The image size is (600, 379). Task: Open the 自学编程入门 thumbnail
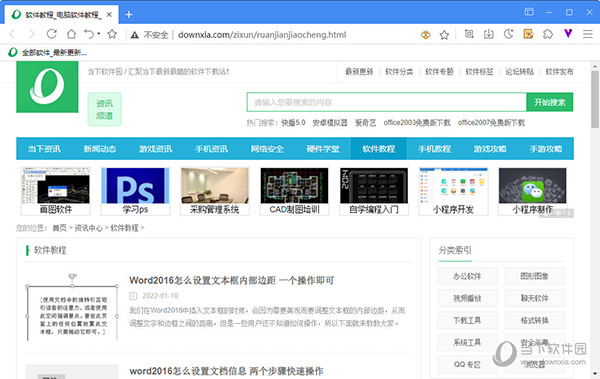[374, 191]
